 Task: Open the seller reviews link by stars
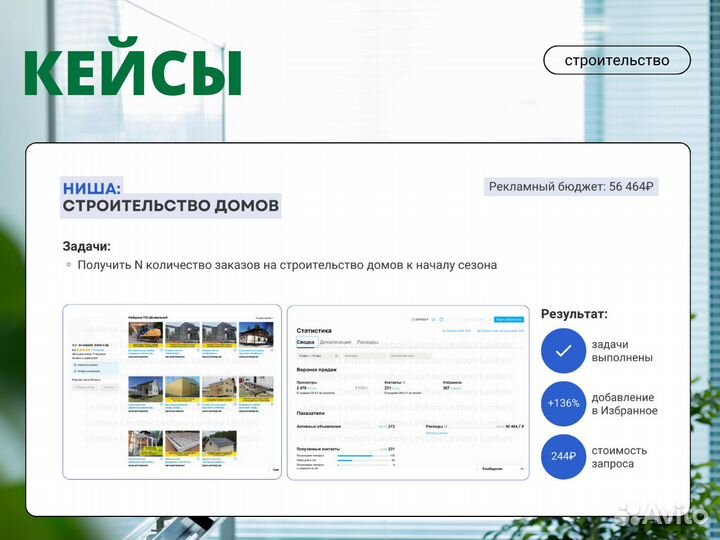tap(98, 350)
